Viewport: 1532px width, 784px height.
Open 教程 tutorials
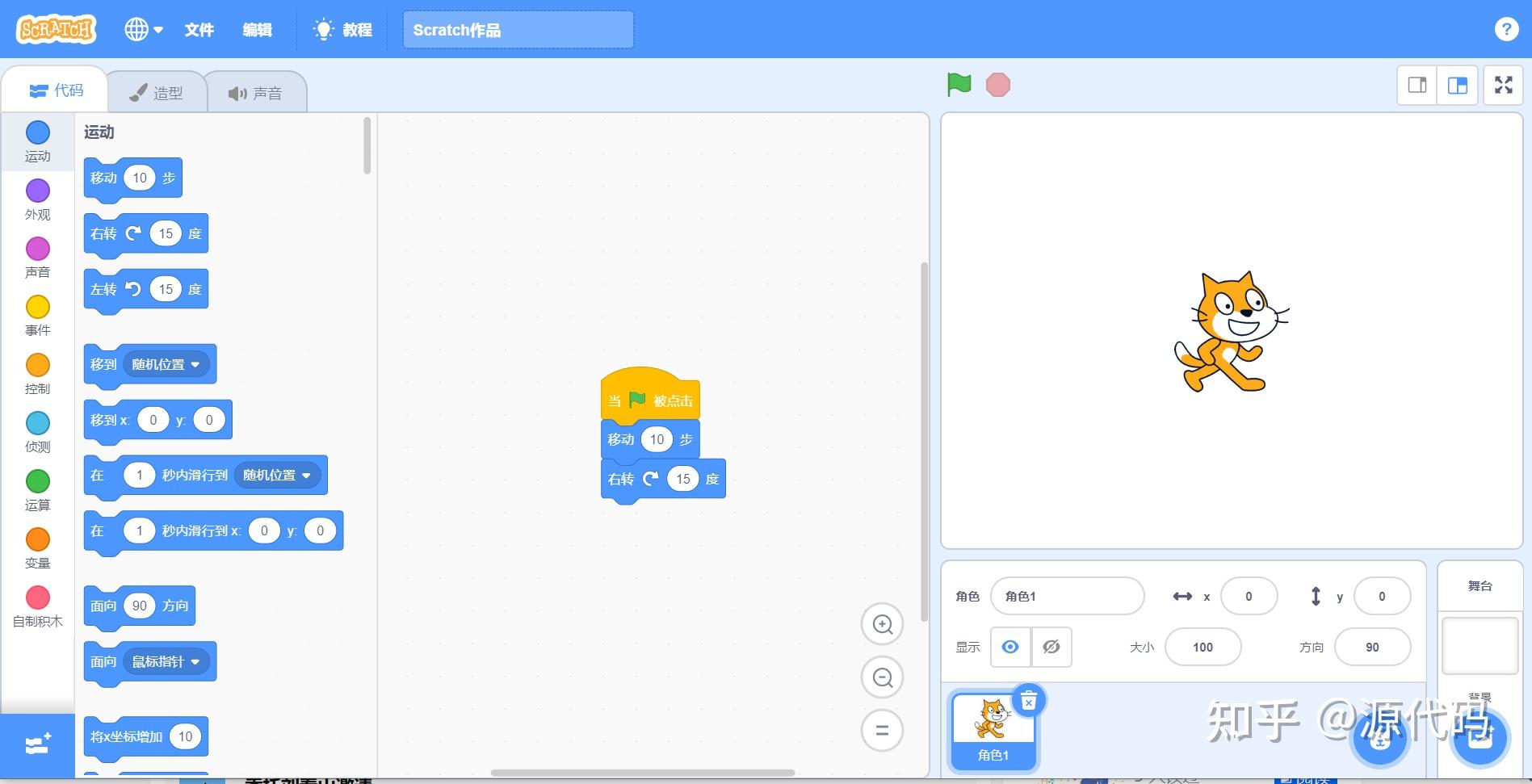[x=343, y=30]
